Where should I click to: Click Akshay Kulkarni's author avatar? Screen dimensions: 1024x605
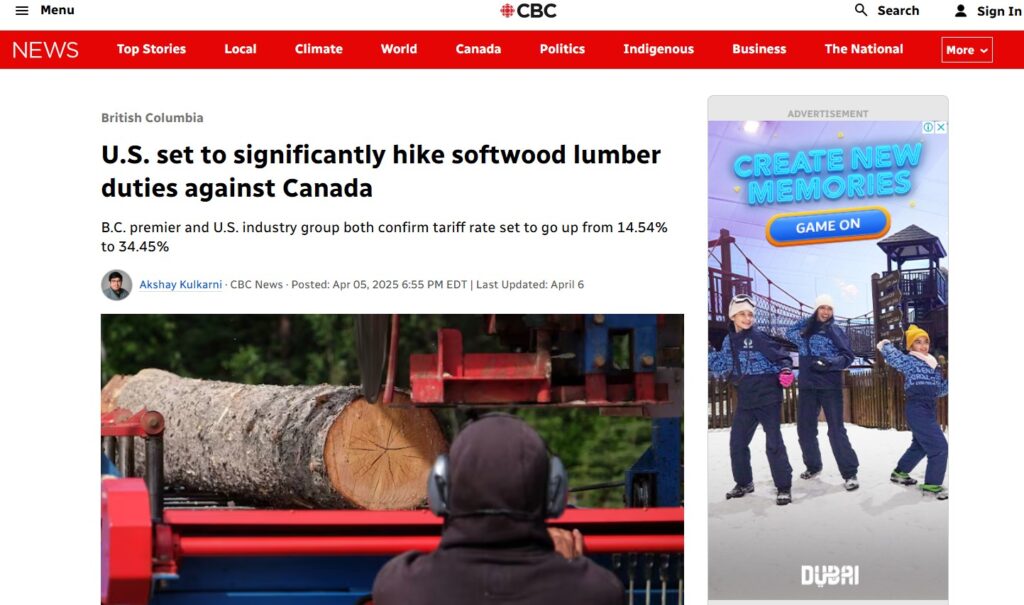tap(116, 285)
